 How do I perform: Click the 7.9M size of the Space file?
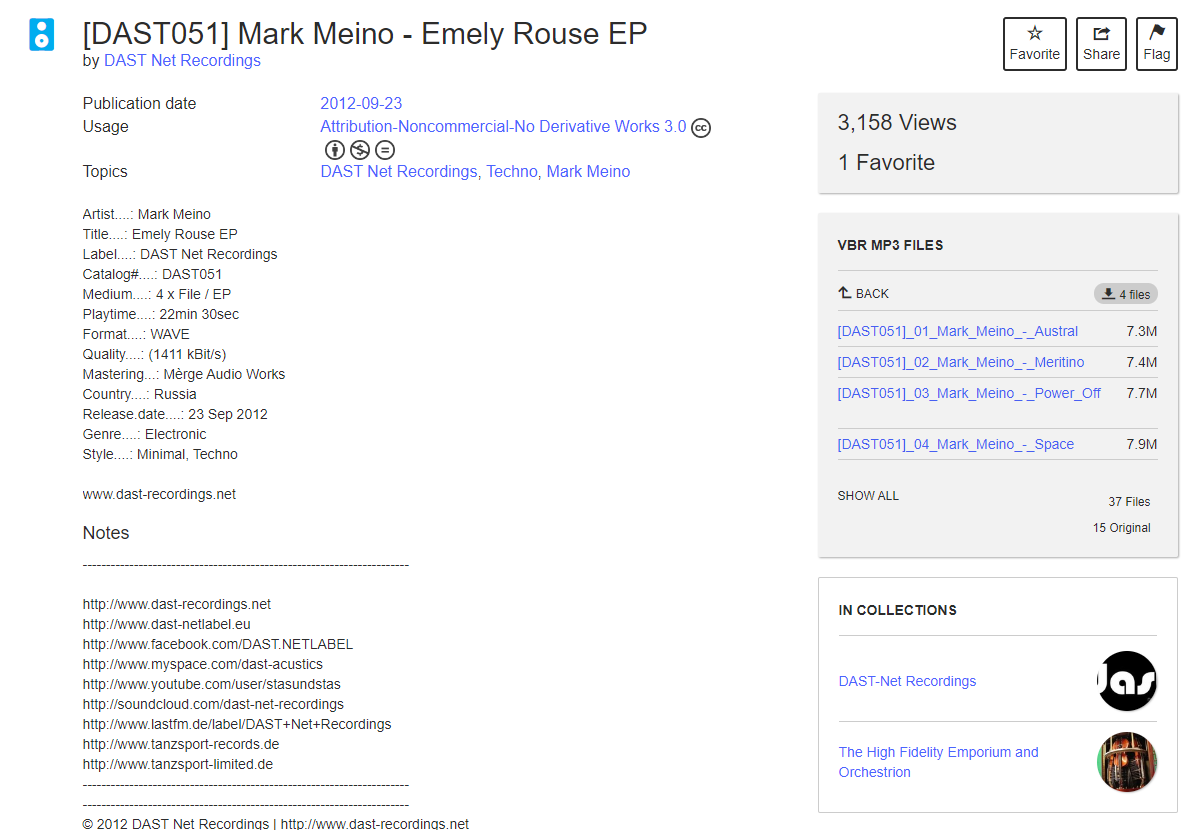coord(1141,444)
